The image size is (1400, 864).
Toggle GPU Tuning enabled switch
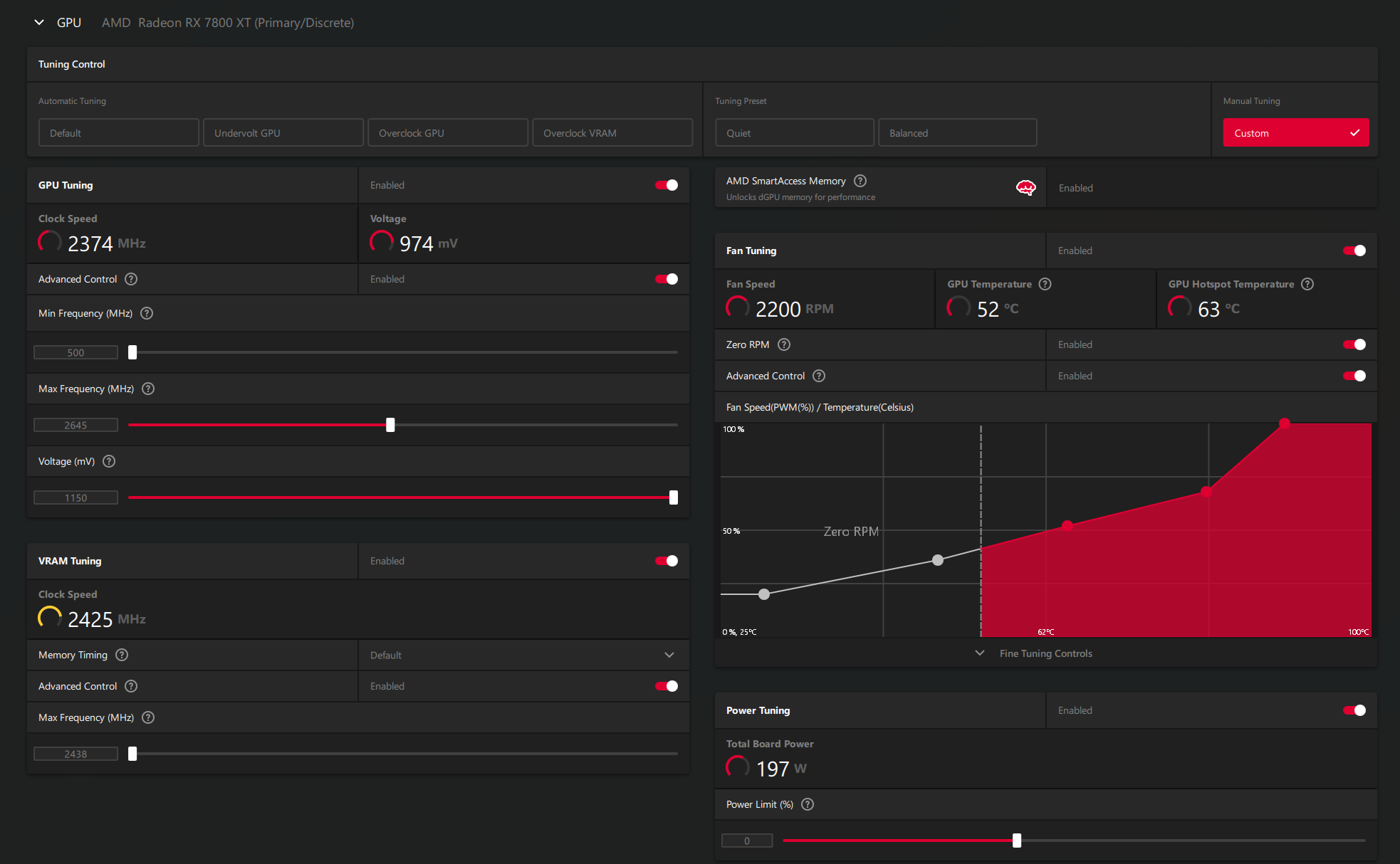click(x=667, y=185)
